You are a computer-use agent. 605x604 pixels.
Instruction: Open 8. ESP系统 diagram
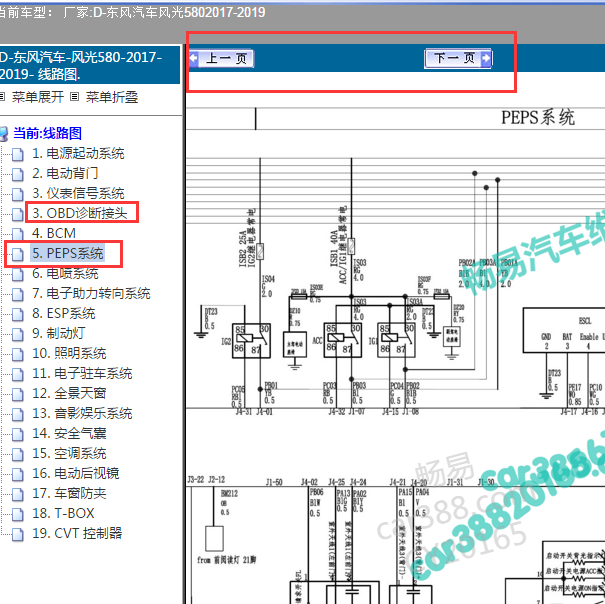click(x=64, y=313)
